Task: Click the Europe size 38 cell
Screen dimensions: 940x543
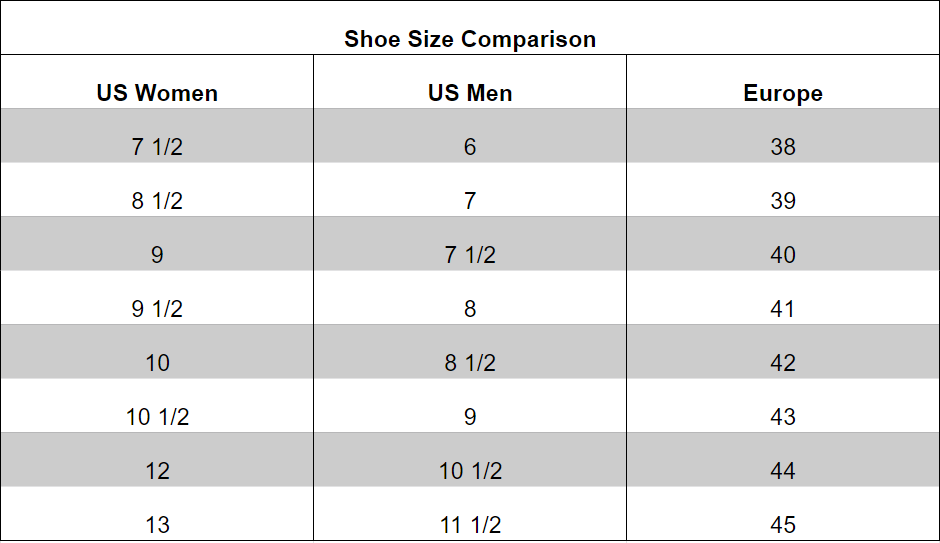Action: click(x=783, y=147)
